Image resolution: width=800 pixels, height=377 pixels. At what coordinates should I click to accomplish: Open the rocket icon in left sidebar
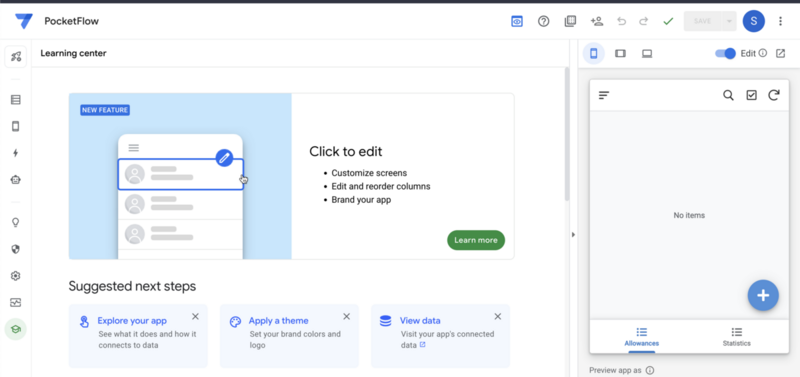click(16, 57)
